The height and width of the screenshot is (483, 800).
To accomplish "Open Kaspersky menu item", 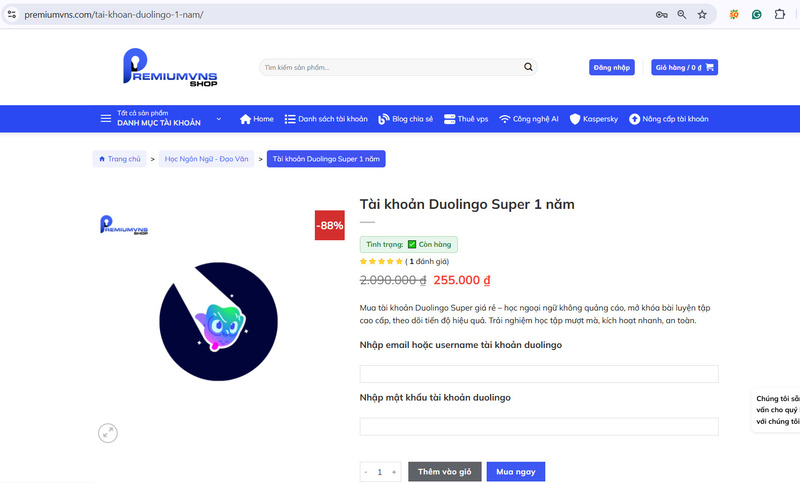I will [594, 119].
